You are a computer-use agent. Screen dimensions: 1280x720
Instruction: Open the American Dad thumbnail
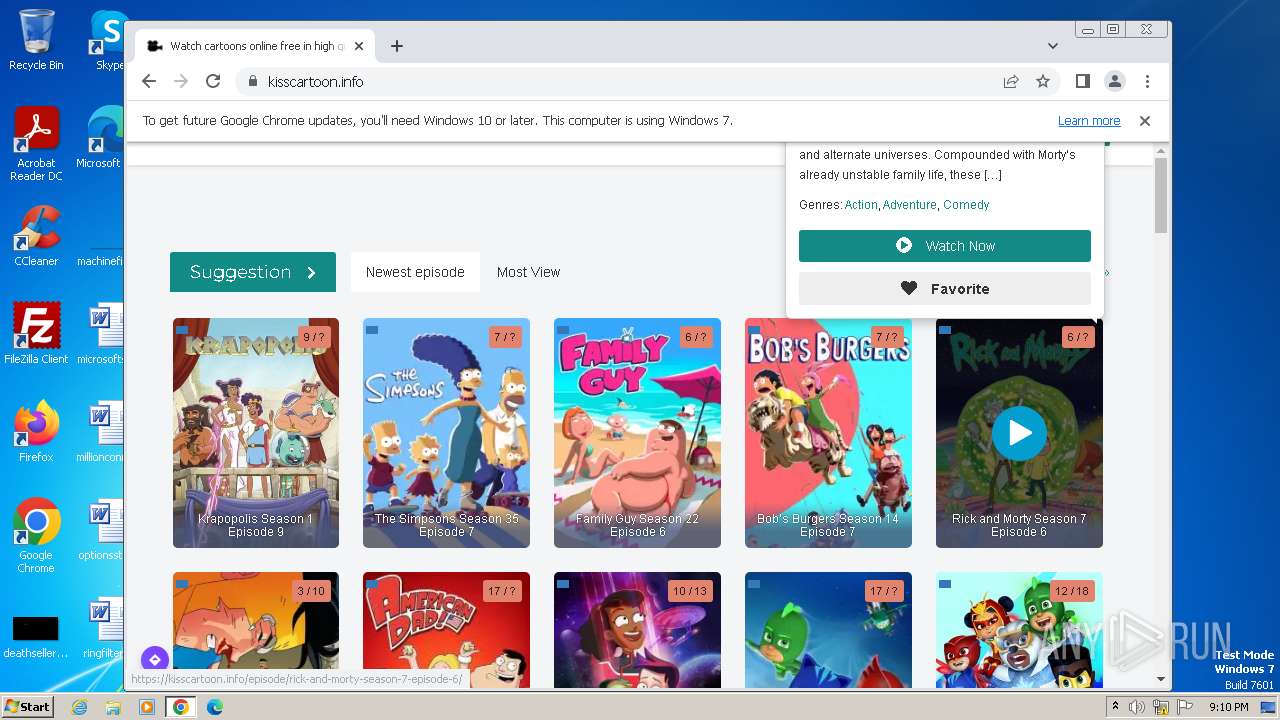446,630
